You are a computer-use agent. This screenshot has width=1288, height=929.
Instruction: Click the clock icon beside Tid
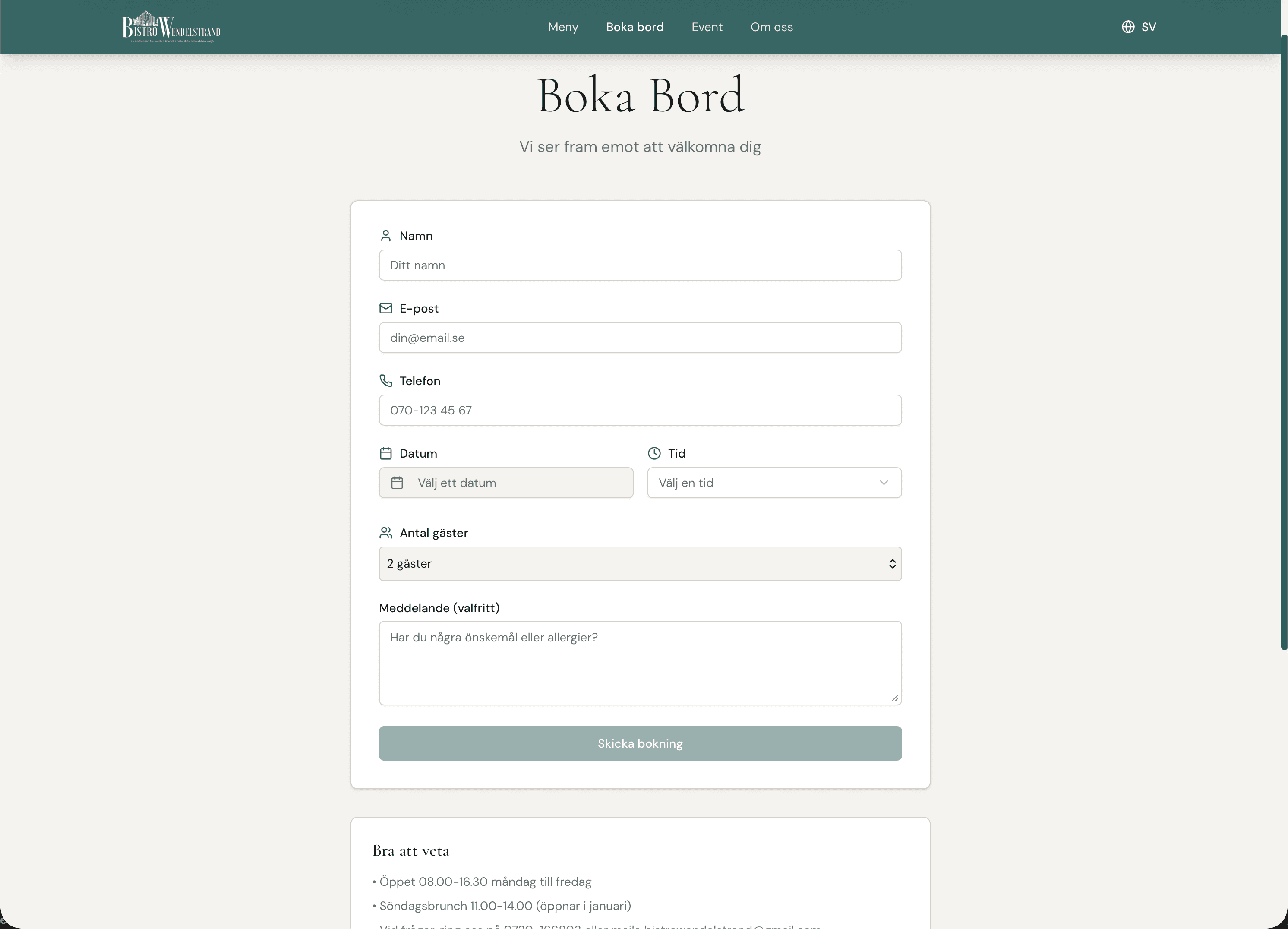(x=654, y=453)
